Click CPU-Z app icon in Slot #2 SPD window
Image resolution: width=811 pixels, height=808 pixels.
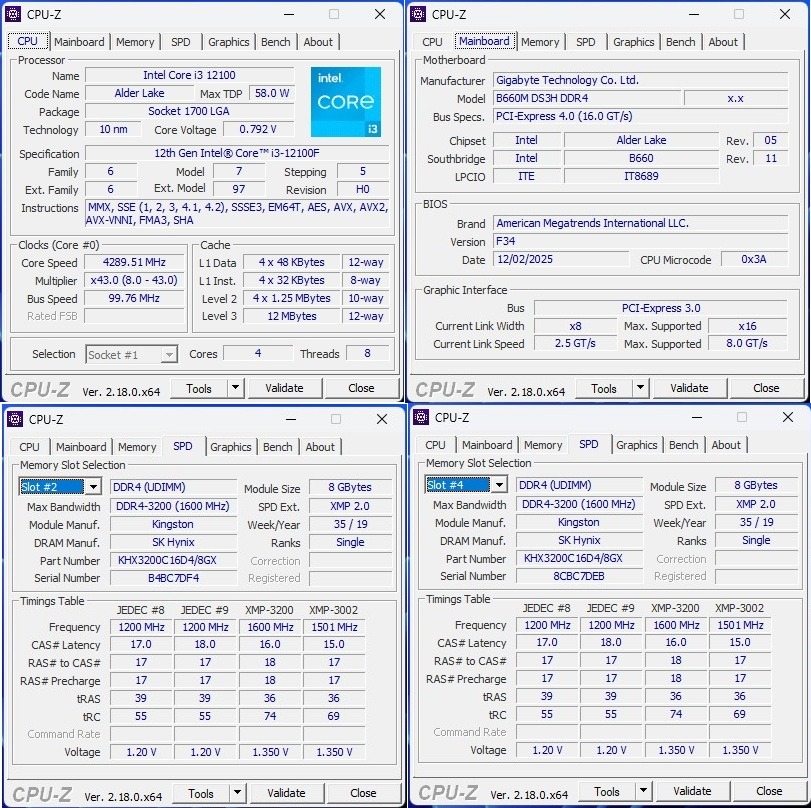(15, 419)
